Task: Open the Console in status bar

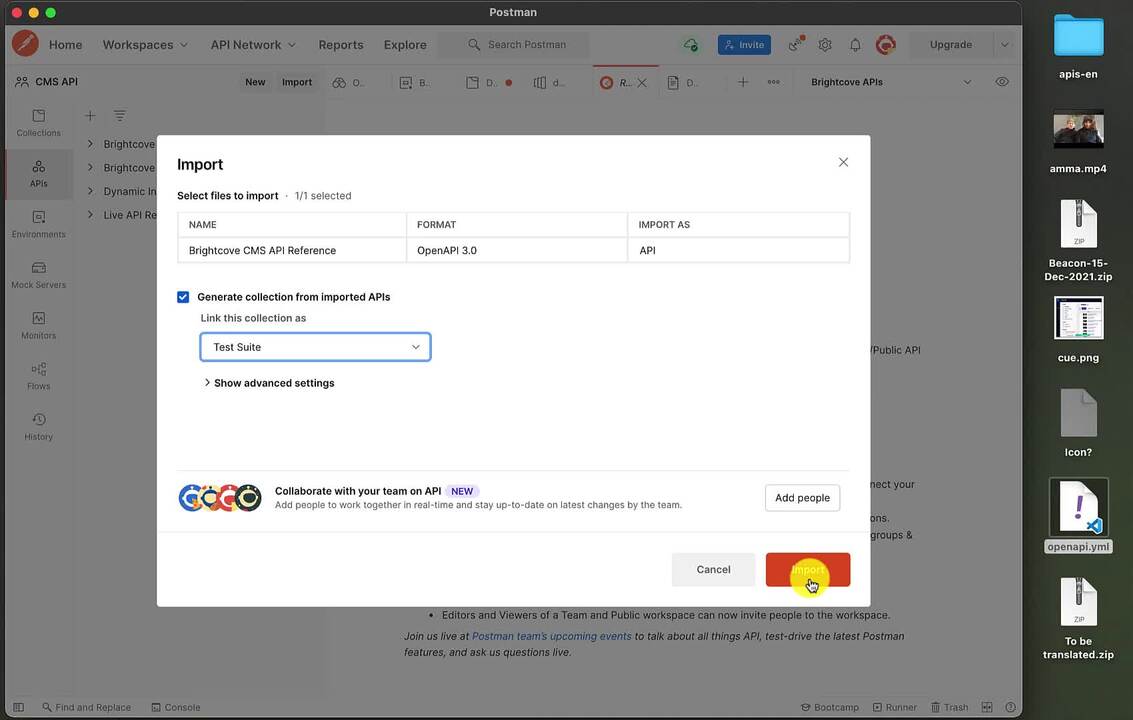Action: point(176,707)
